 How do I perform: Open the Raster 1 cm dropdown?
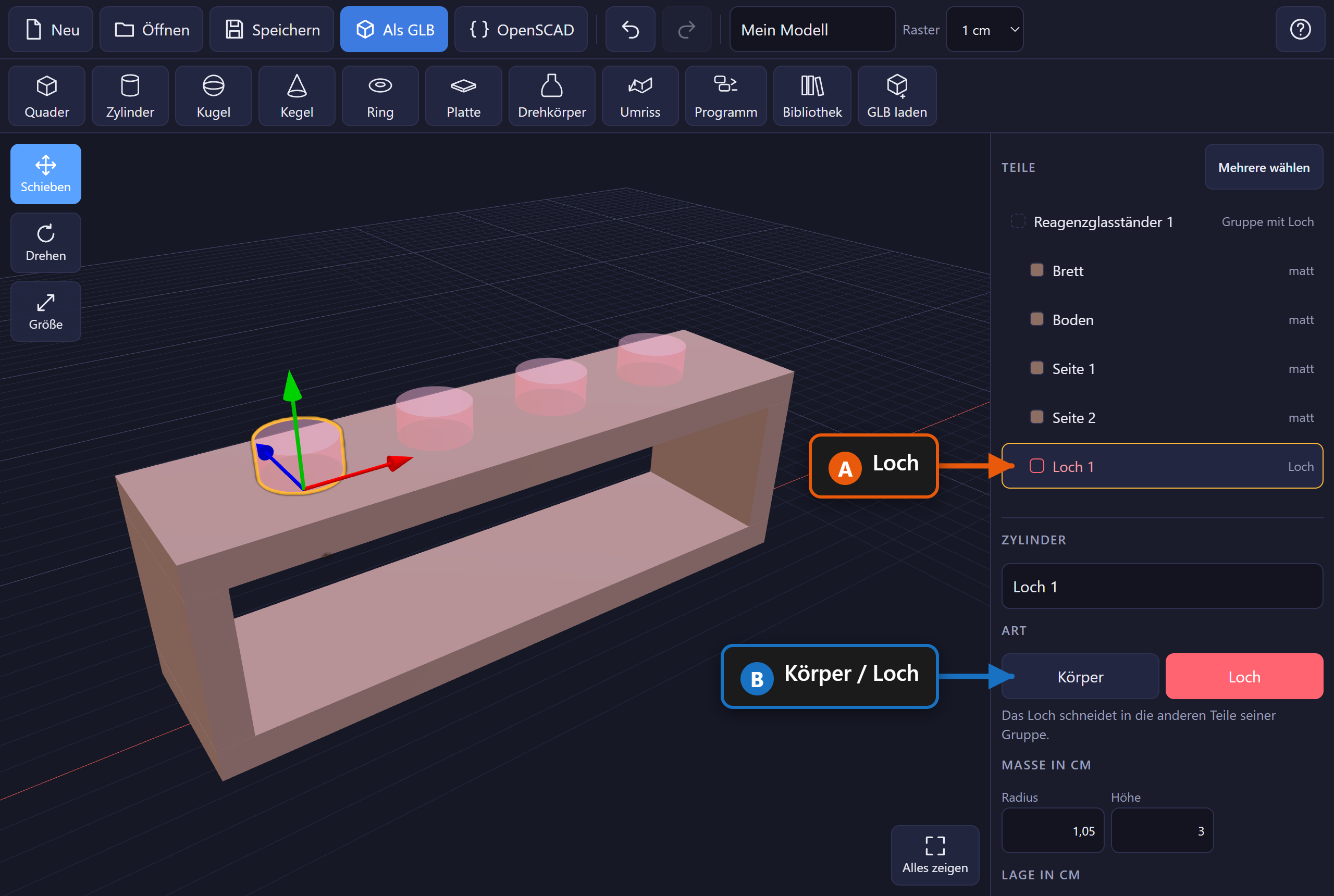tap(984, 29)
